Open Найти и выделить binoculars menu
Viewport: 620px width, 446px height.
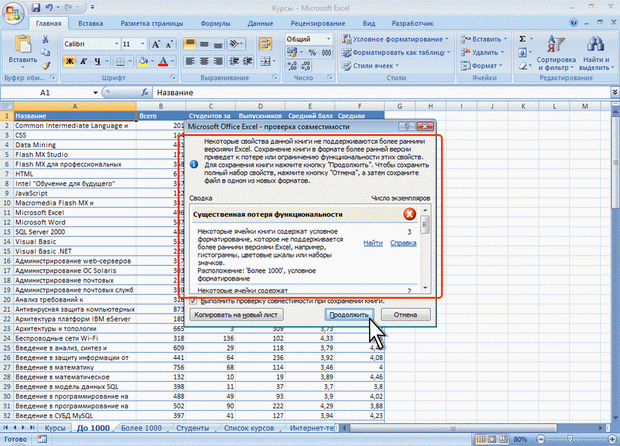tap(596, 53)
